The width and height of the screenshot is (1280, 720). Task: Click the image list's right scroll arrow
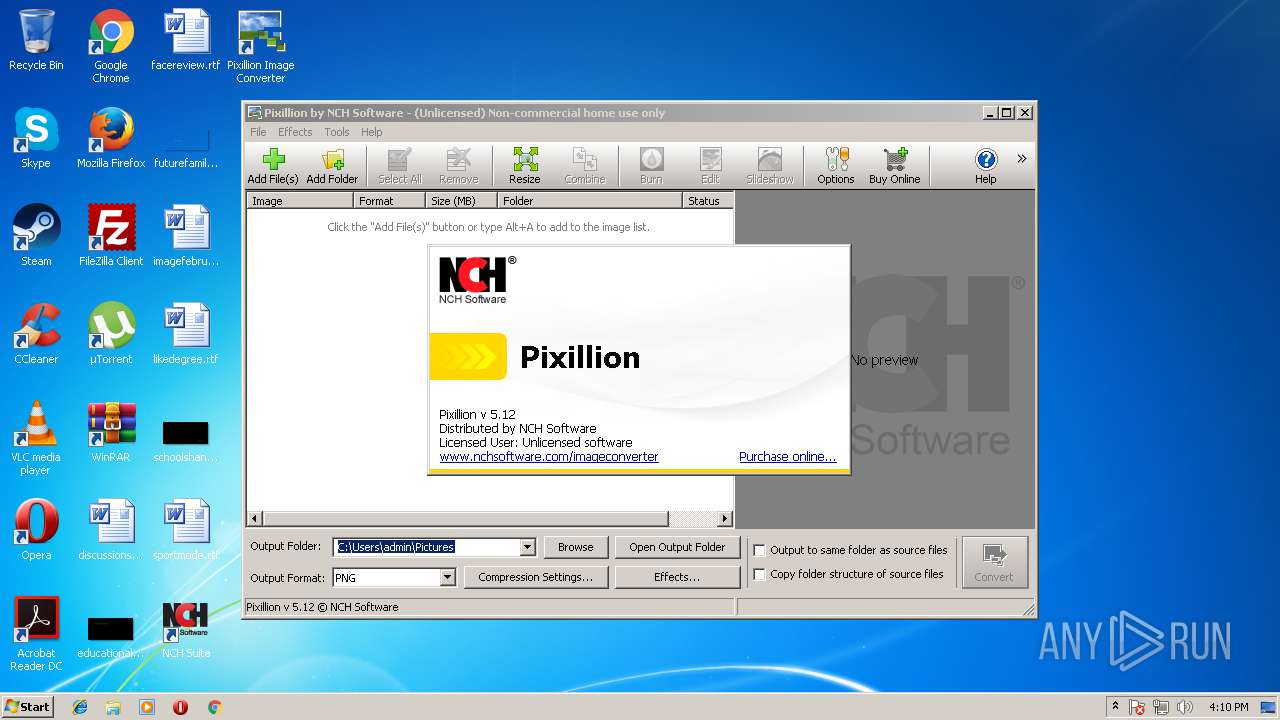[x=725, y=519]
